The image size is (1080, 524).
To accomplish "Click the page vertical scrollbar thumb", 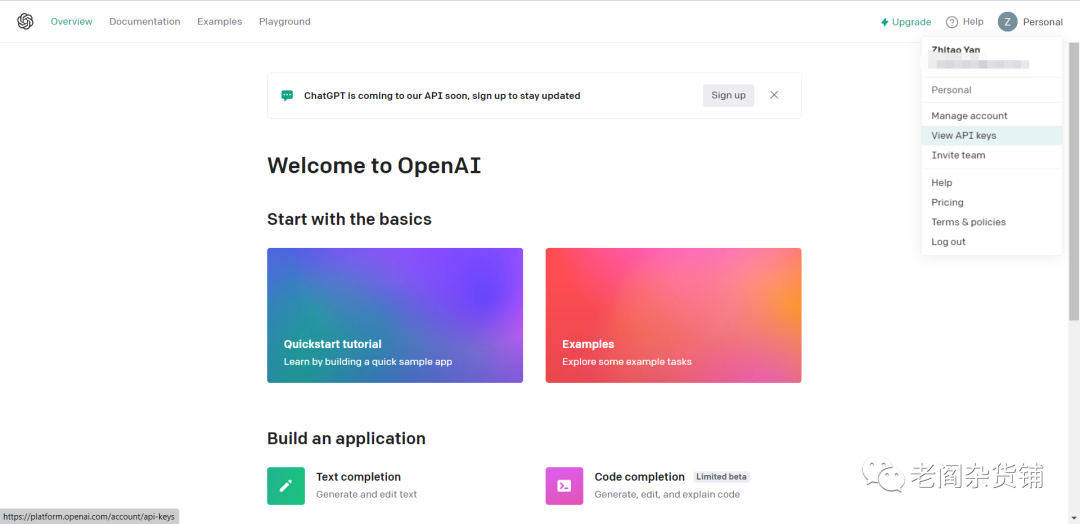I will tap(1074, 182).
